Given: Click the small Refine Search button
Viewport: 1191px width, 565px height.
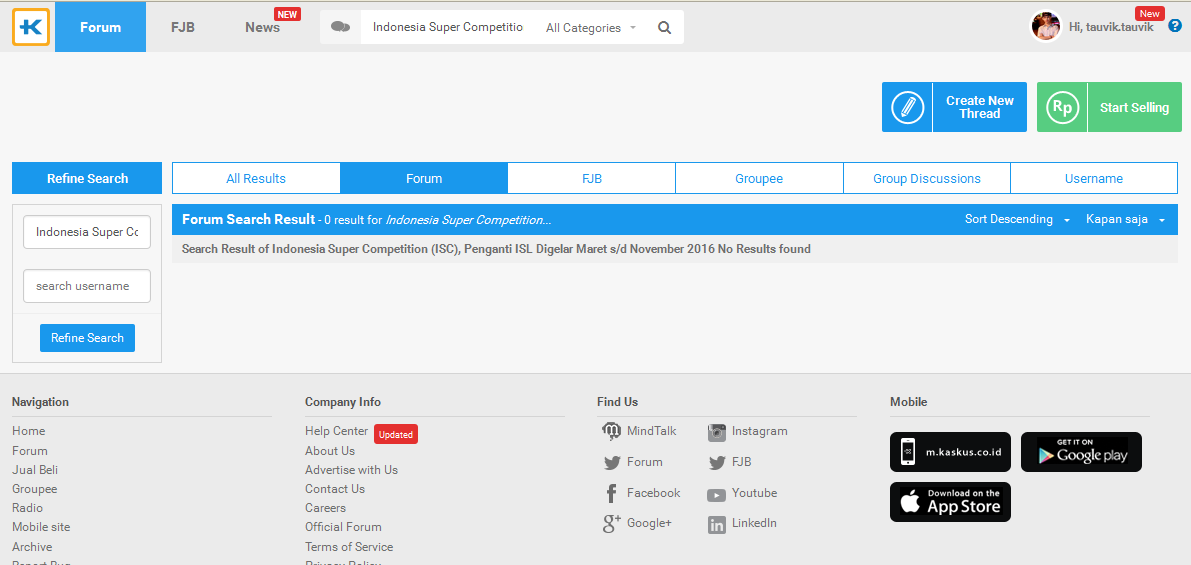Looking at the screenshot, I should (x=87, y=338).
